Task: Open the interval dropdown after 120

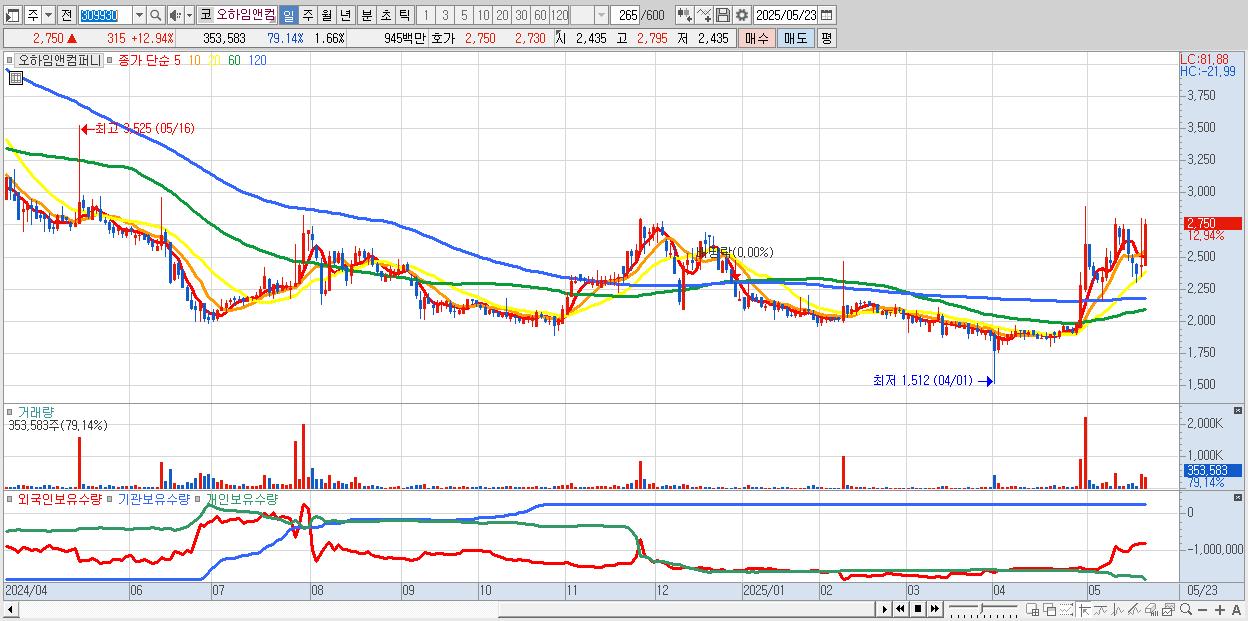Action: (601, 15)
